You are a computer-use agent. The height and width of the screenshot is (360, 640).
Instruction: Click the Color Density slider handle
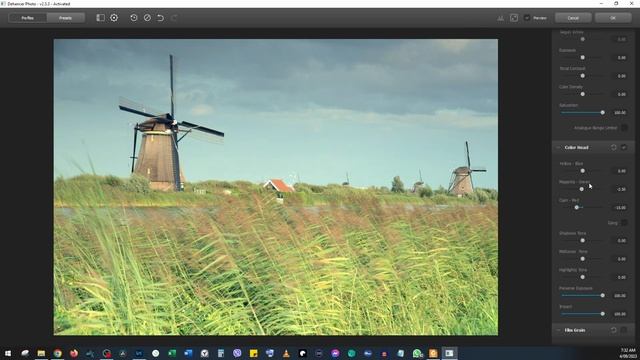[x=582, y=94]
